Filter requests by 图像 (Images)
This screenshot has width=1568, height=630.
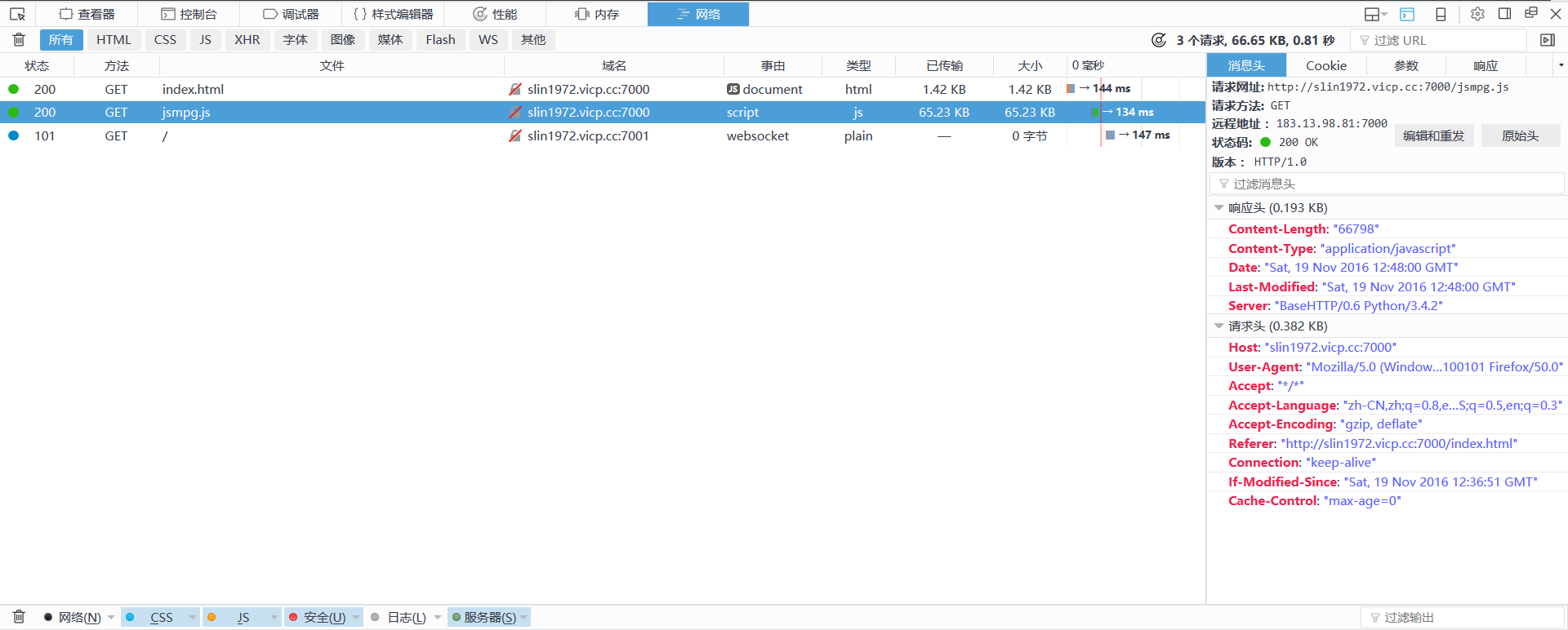pyautogui.click(x=343, y=40)
